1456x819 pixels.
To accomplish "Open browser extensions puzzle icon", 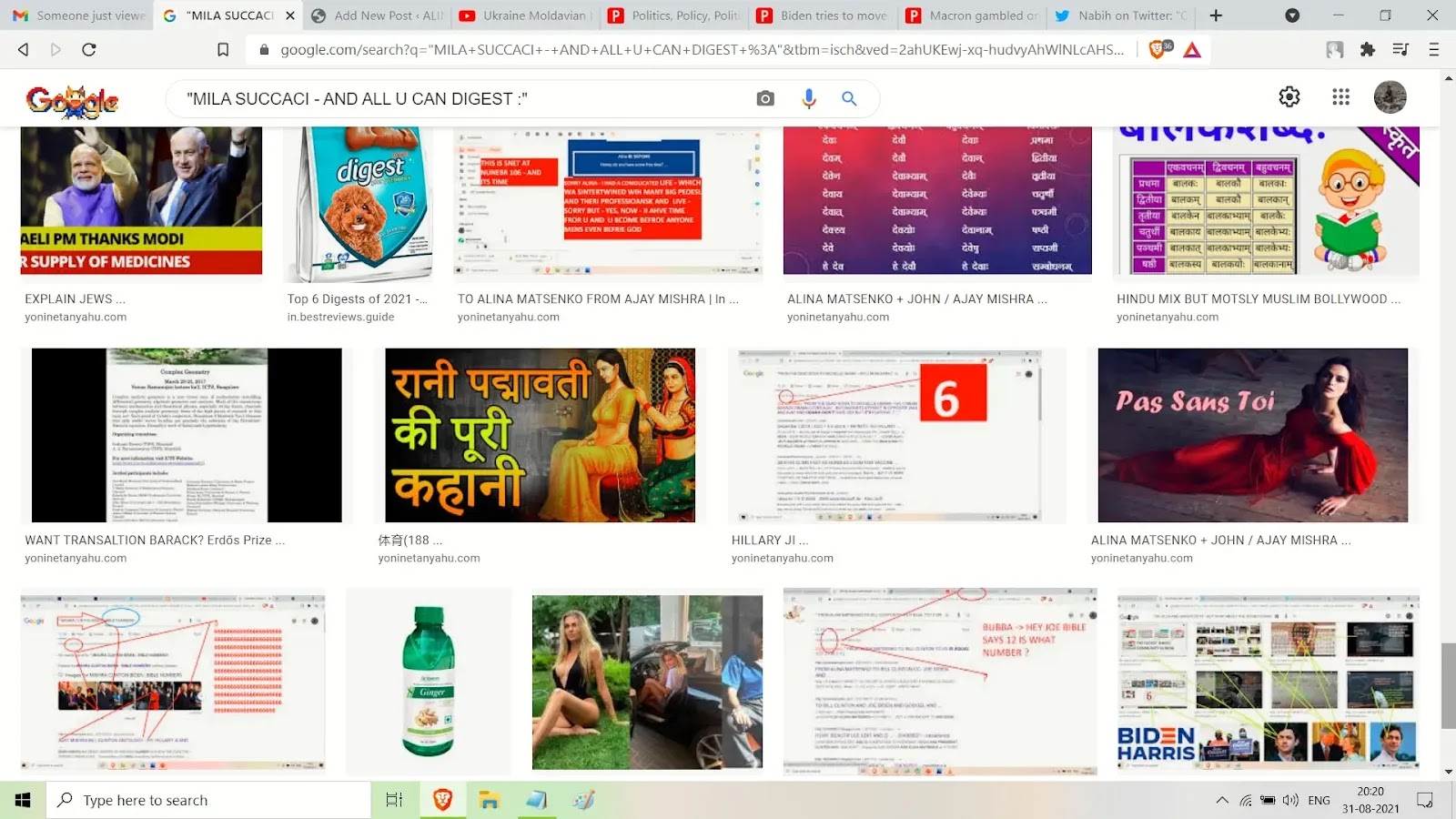I will (x=1367, y=49).
